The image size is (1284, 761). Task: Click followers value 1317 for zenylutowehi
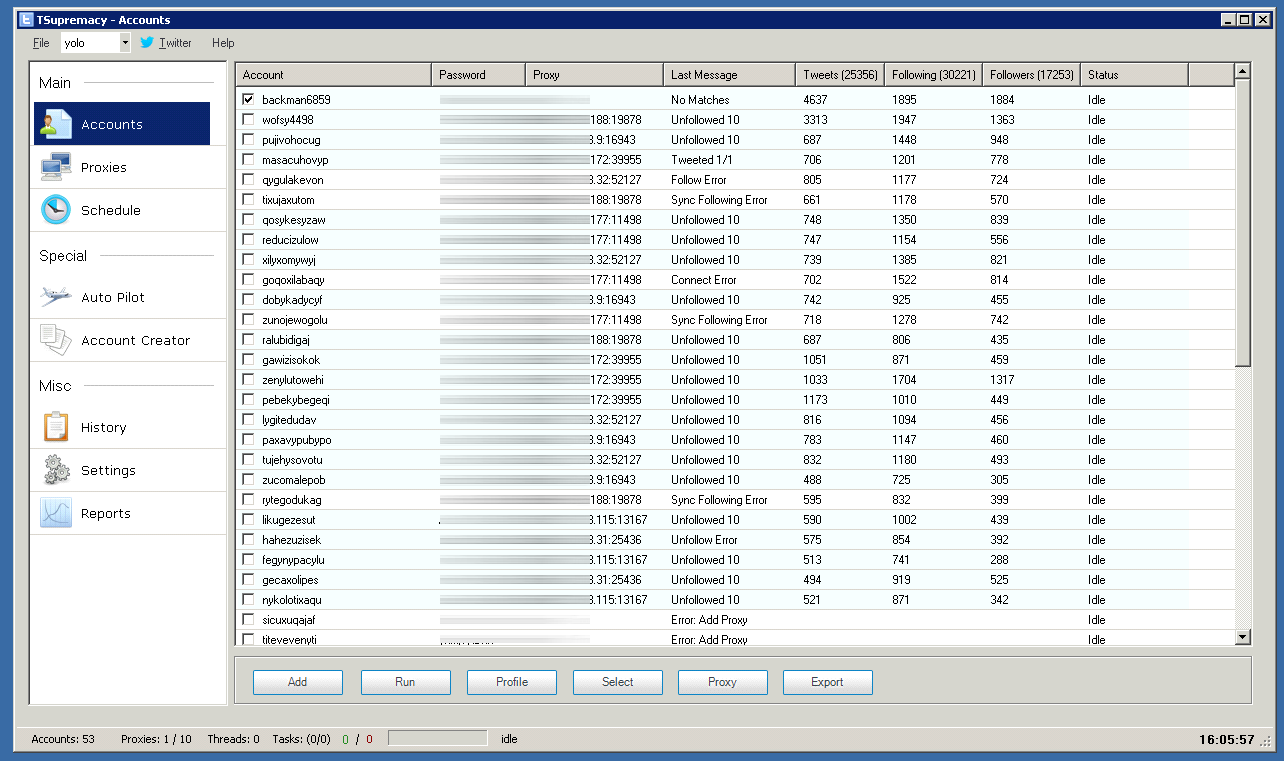pyautogui.click(x=1002, y=380)
